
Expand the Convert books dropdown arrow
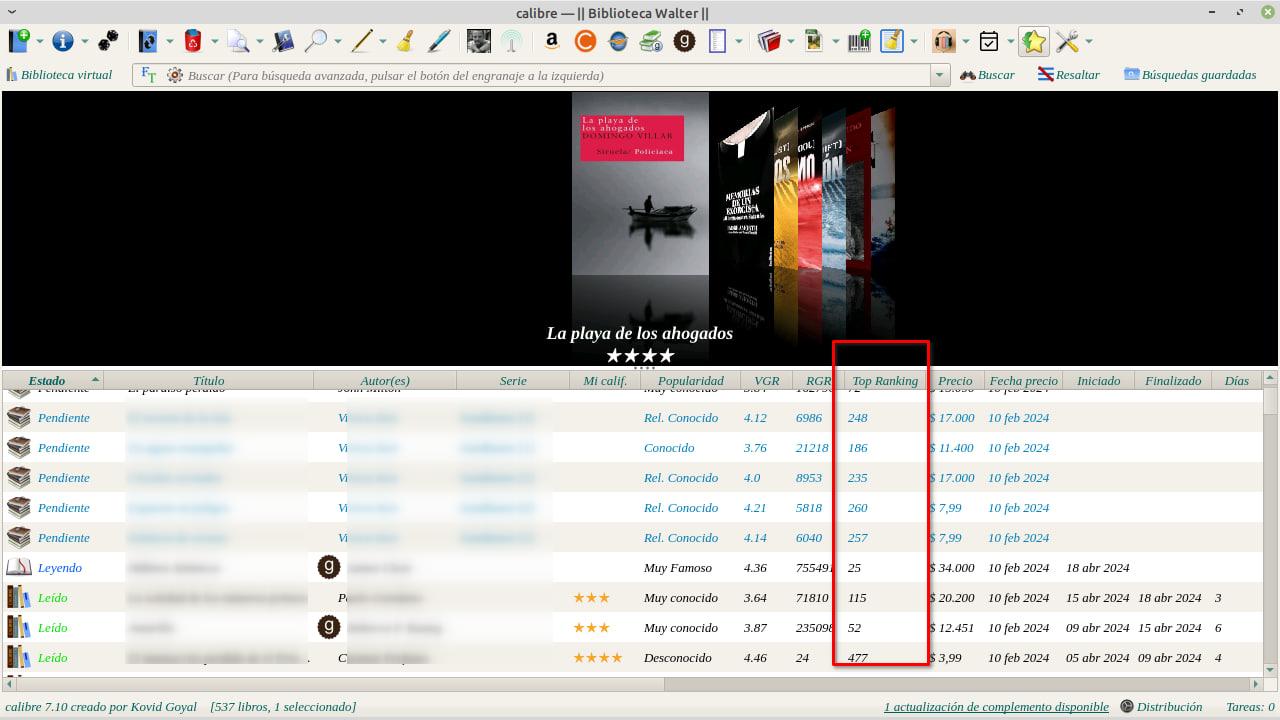tap(169, 42)
